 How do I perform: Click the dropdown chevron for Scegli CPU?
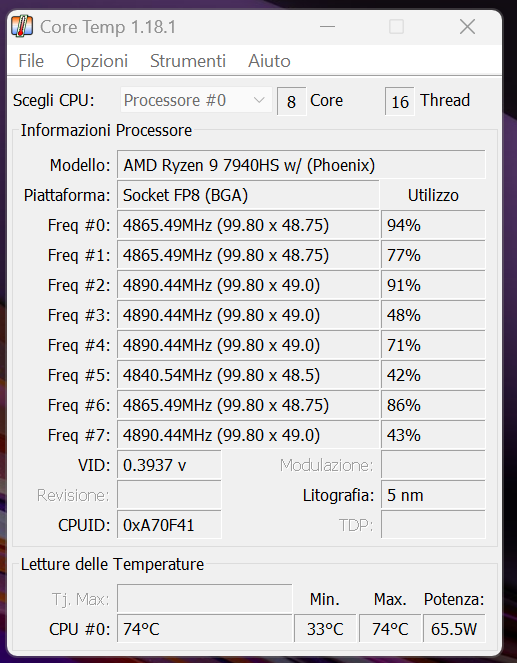(x=259, y=100)
